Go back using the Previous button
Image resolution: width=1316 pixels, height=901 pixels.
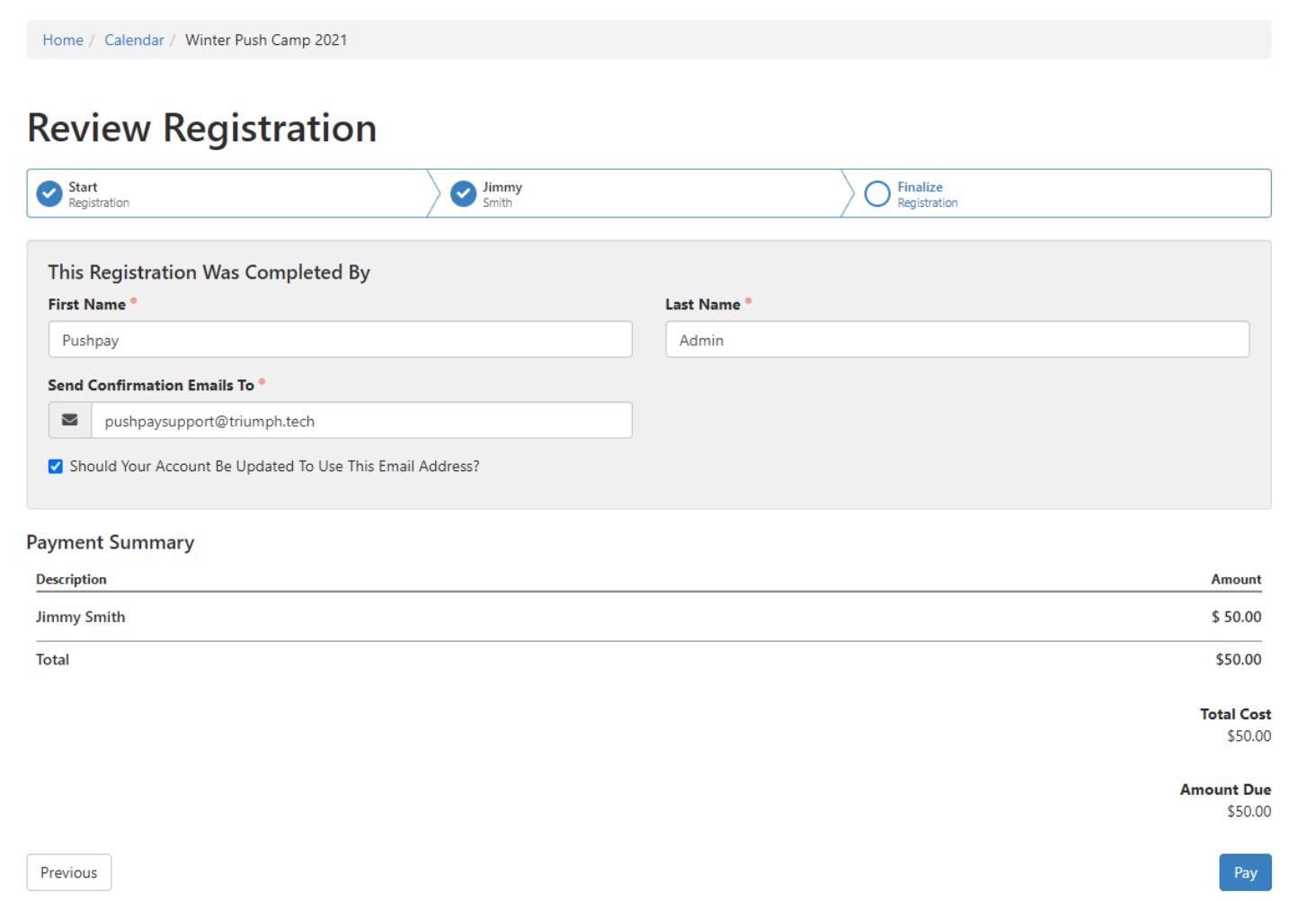tap(68, 871)
